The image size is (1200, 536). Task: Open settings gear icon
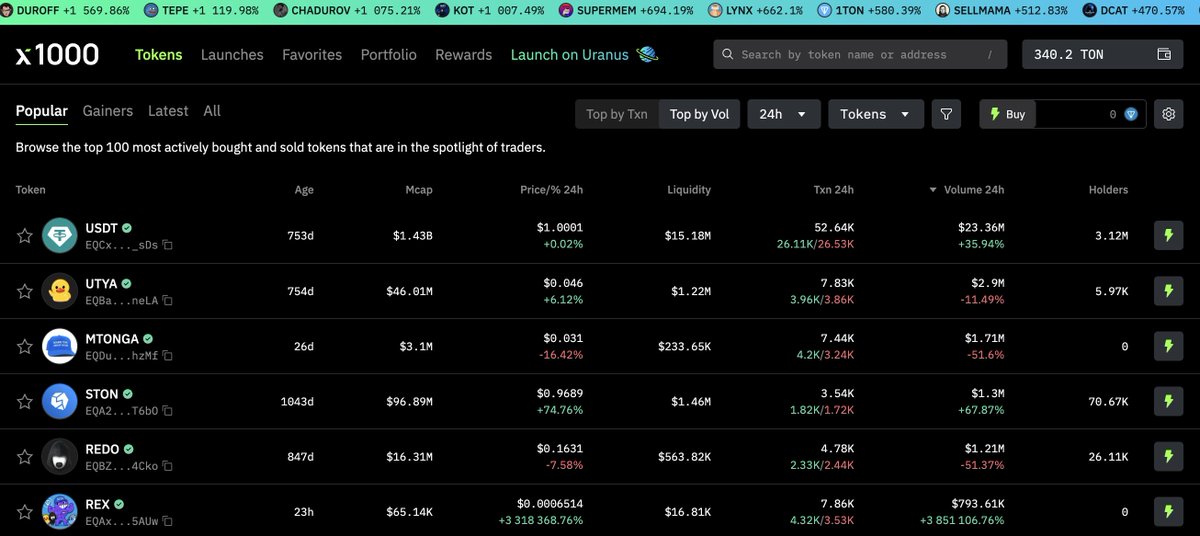point(1168,114)
